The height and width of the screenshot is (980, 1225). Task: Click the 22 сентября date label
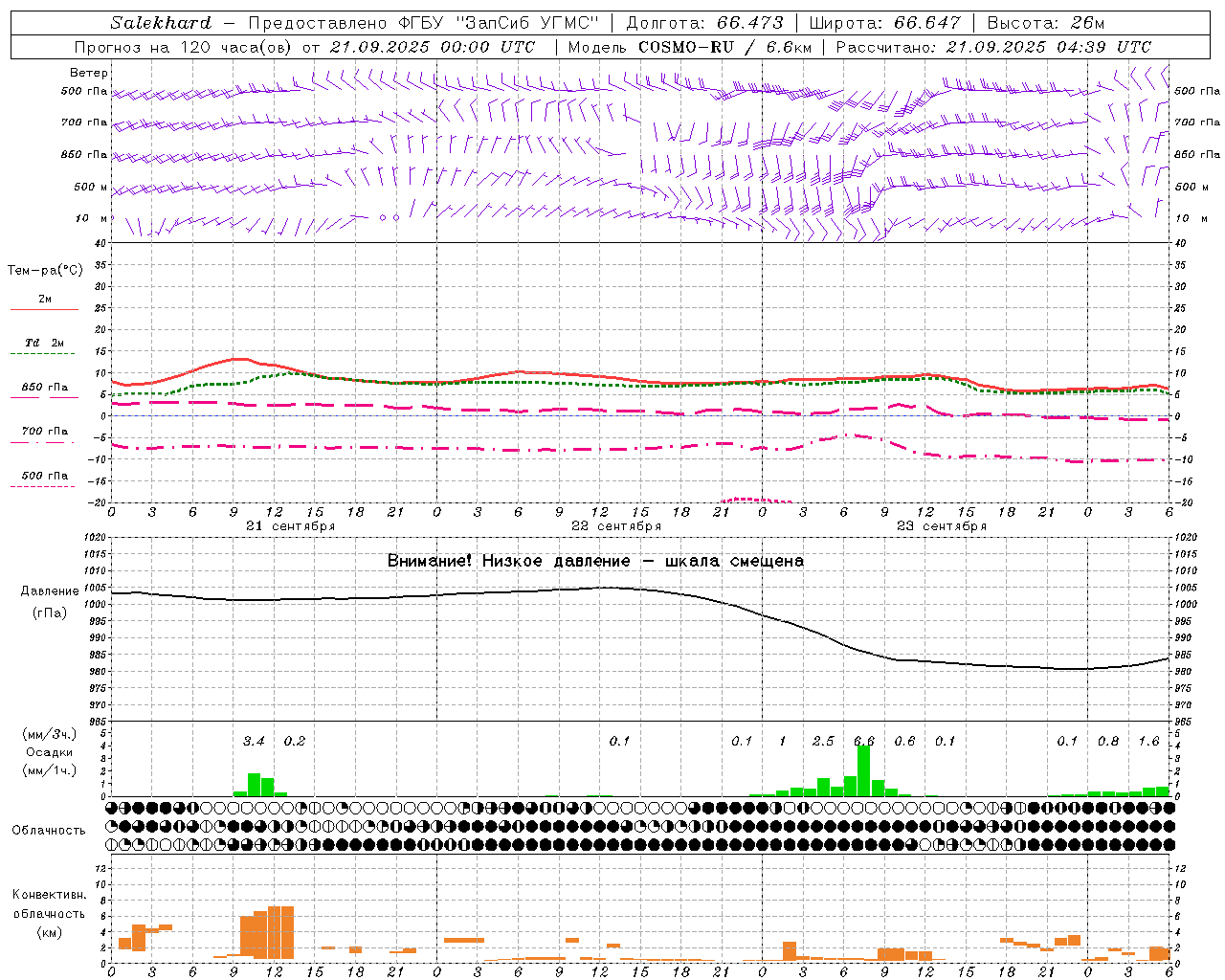click(615, 526)
